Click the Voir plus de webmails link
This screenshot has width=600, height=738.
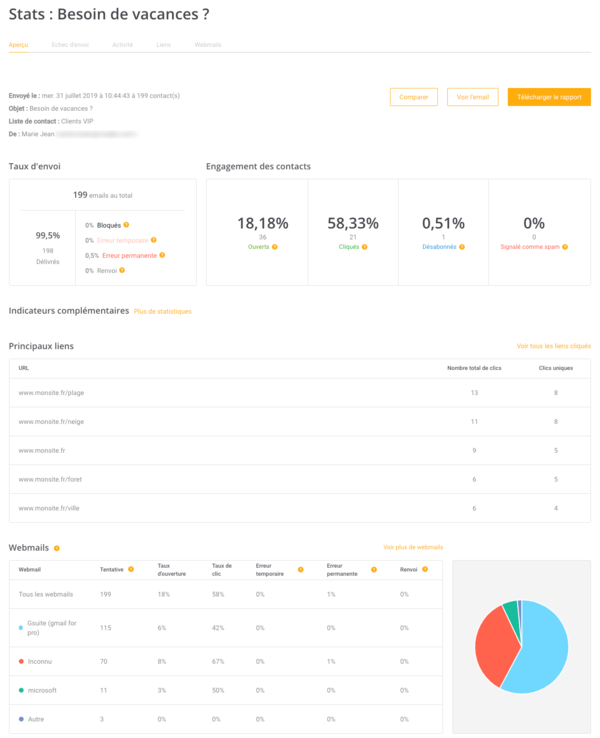[413, 547]
